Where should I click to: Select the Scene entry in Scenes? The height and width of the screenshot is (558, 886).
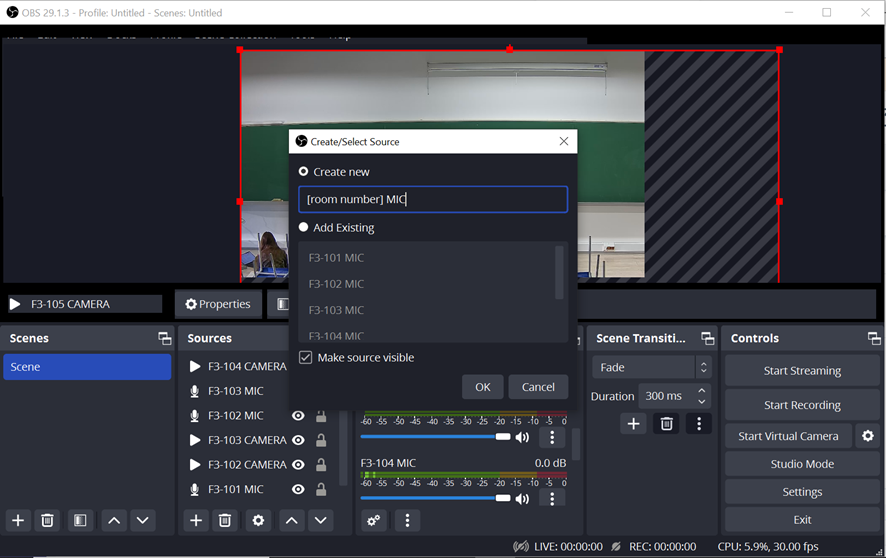coord(87,367)
